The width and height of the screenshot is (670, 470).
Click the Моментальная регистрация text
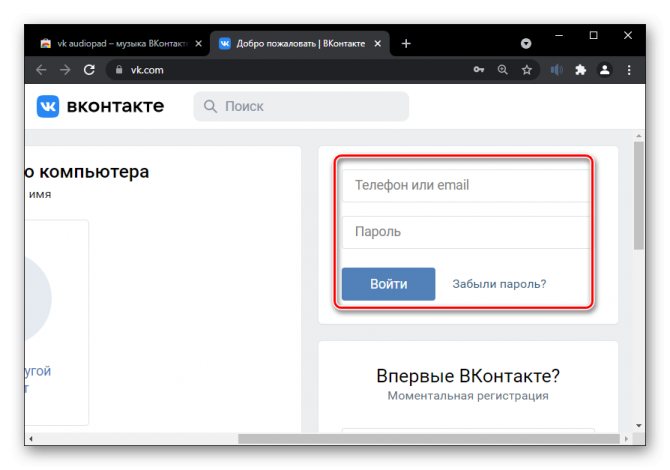468,396
